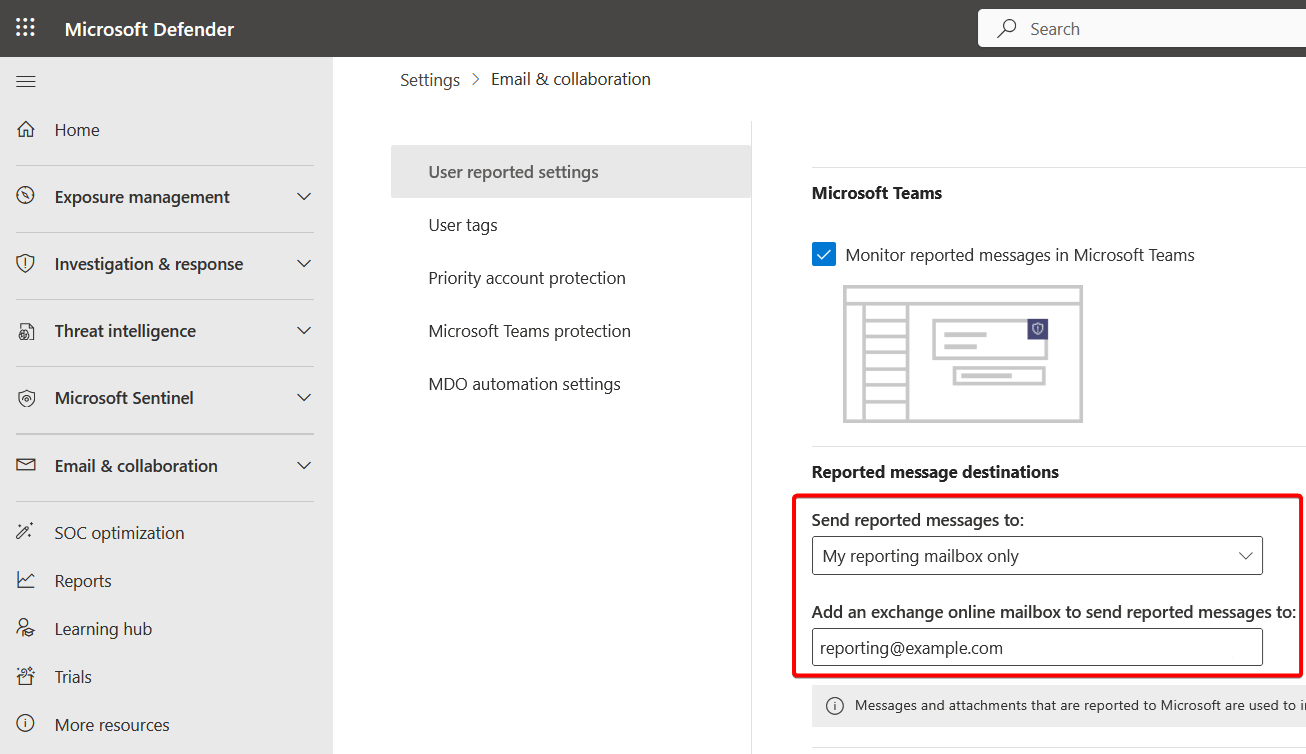Expand Email & collaboration chevron
1306x754 pixels.
[x=304, y=466]
